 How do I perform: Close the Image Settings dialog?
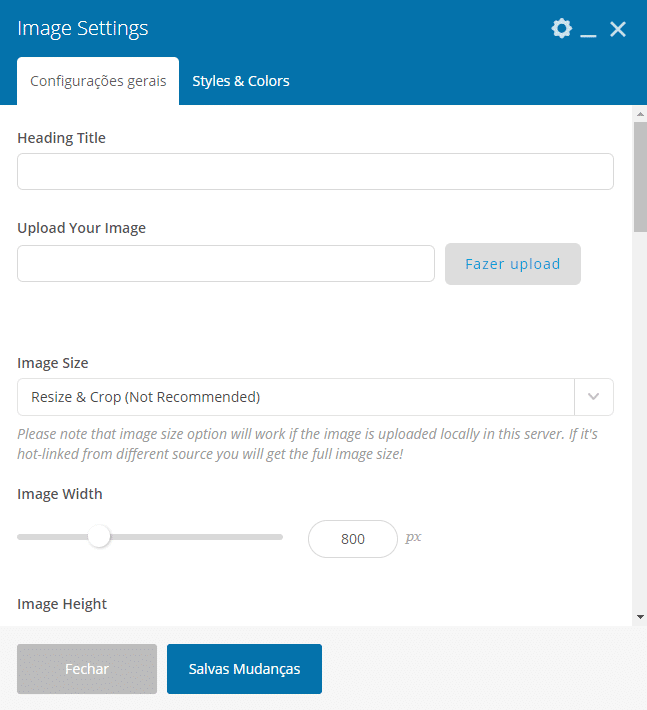click(x=618, y=29)
